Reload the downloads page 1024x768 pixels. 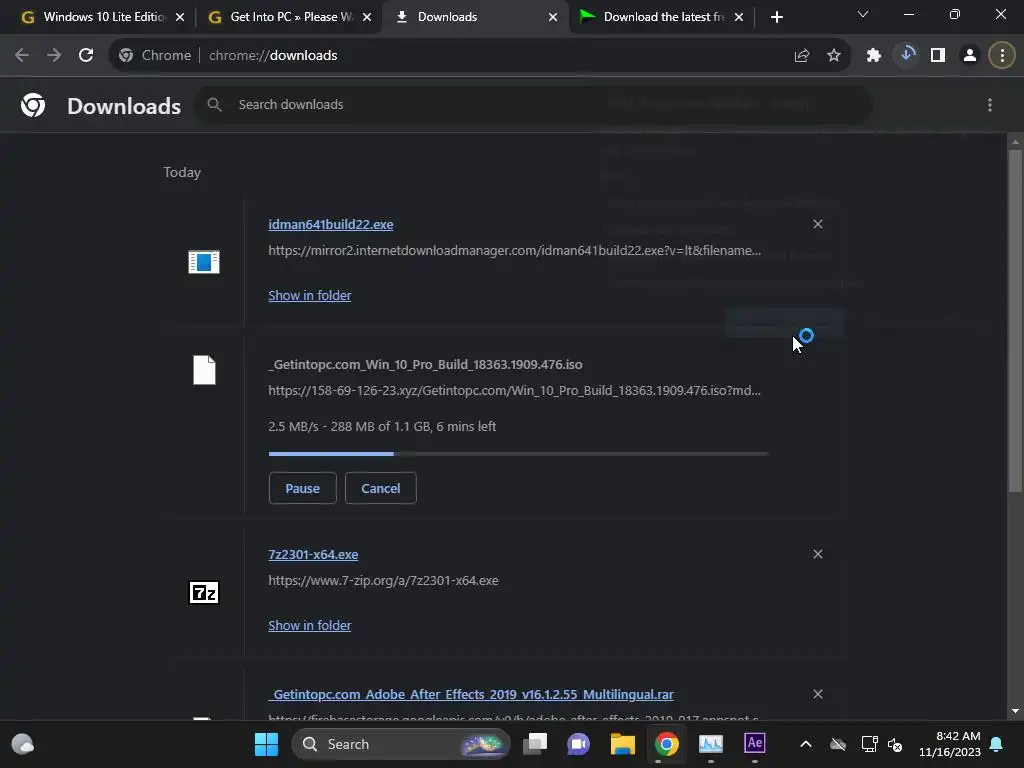[x=86, y=56]
